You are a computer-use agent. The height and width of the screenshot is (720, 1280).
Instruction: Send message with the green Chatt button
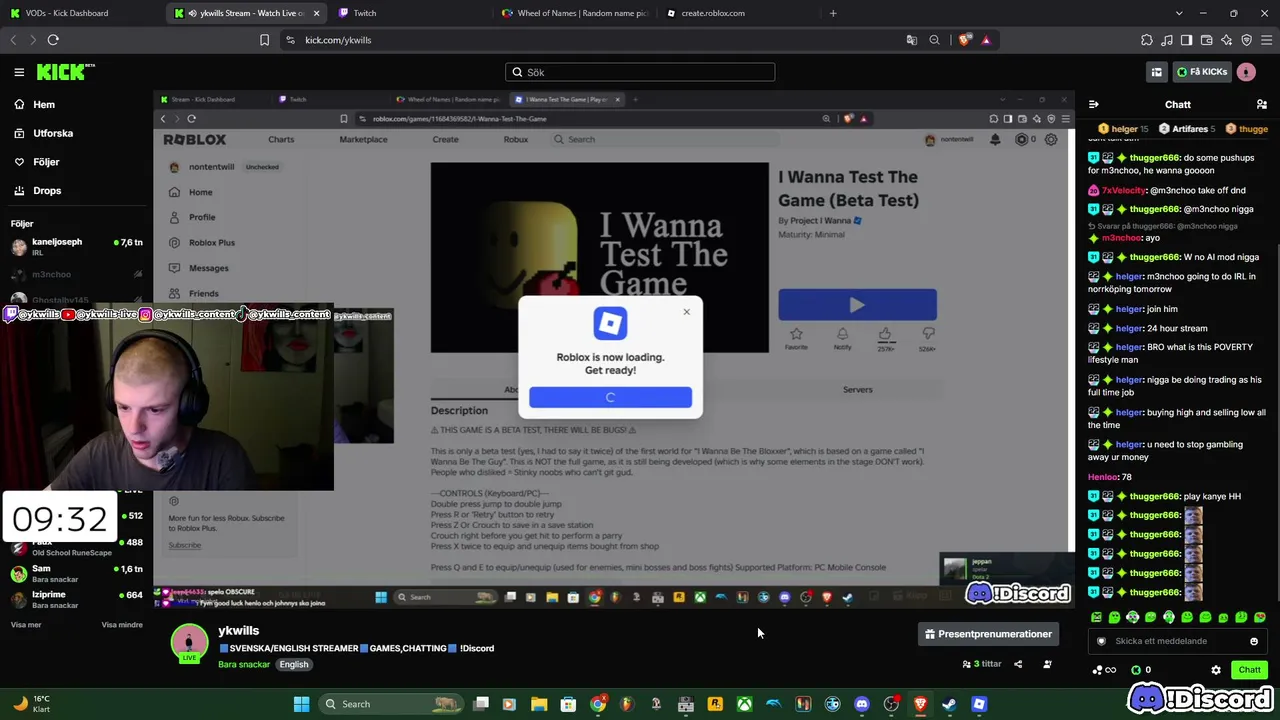click(1249, 670)
